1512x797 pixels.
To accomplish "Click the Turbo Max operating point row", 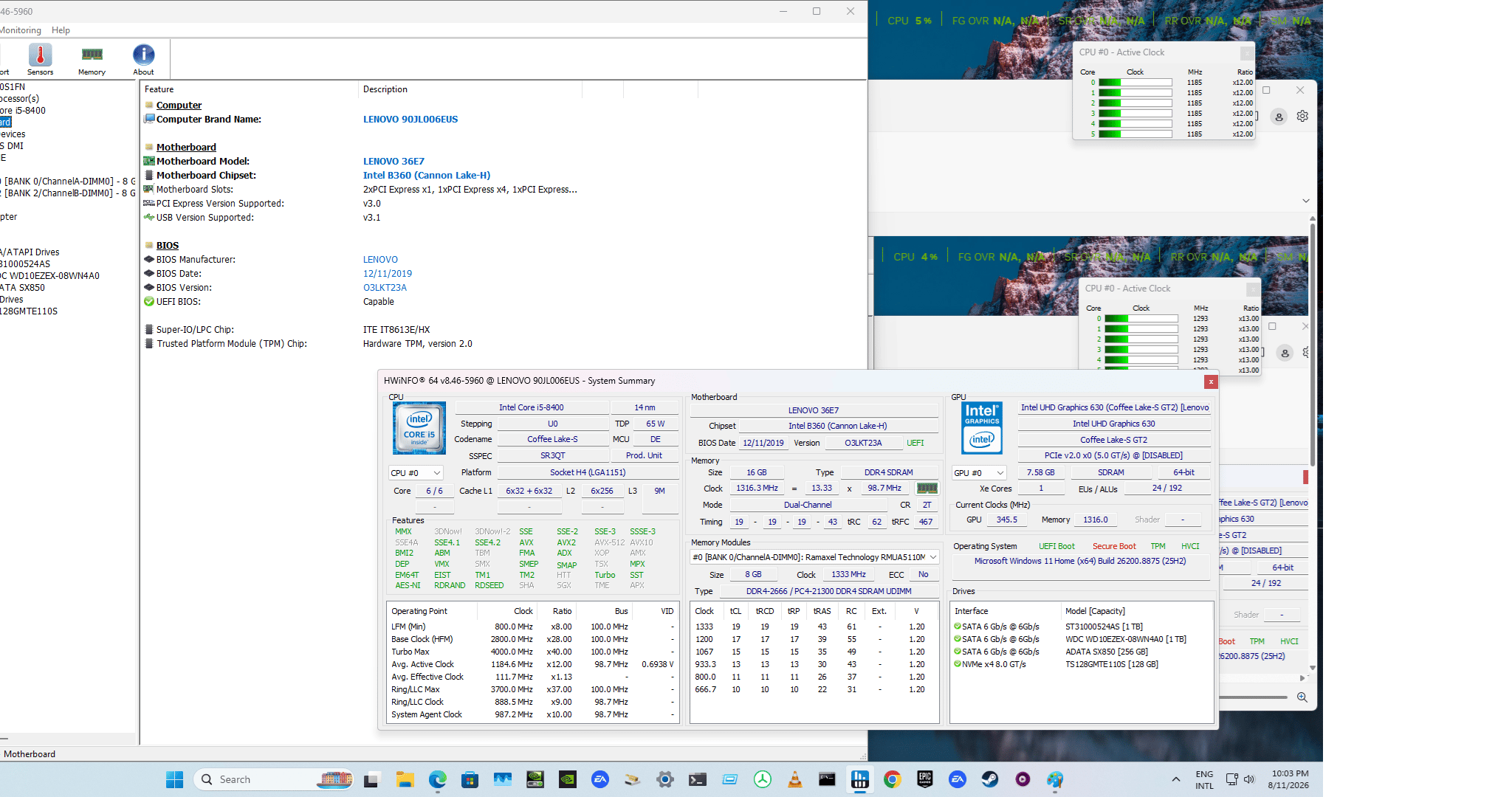I will pos(532,652).
